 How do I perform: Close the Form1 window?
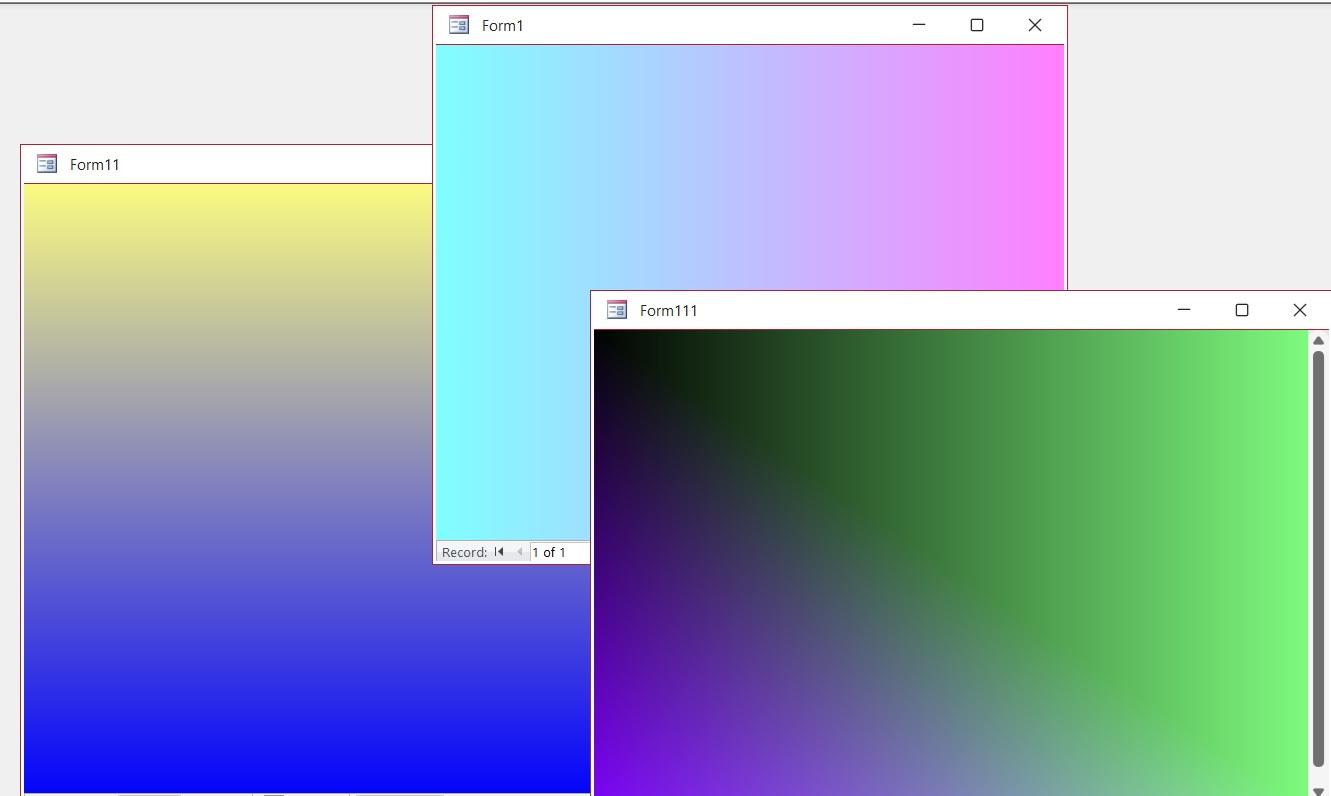pyautogui.click(x=1035, y=25)
